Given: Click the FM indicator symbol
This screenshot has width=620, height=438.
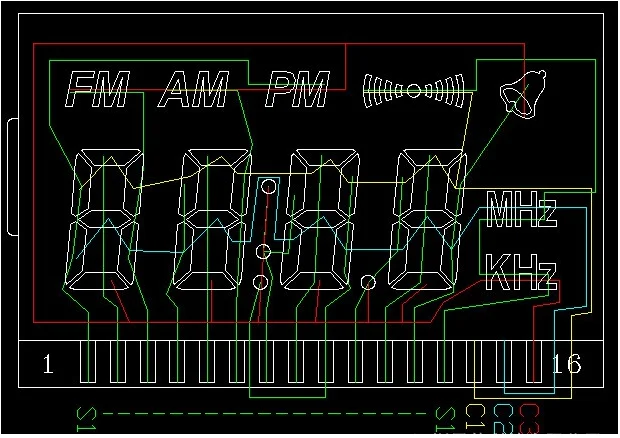Looking at the screenshot, I should tap(98, 89).
